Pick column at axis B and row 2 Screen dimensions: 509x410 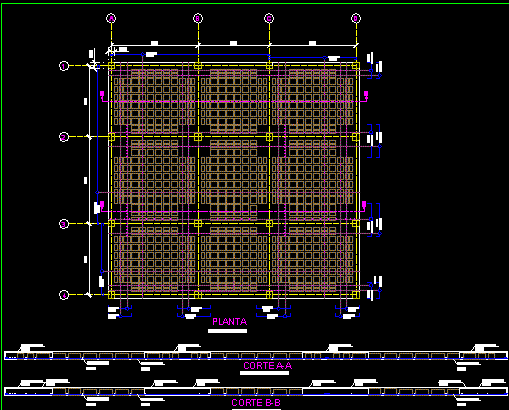pos(198,137)
